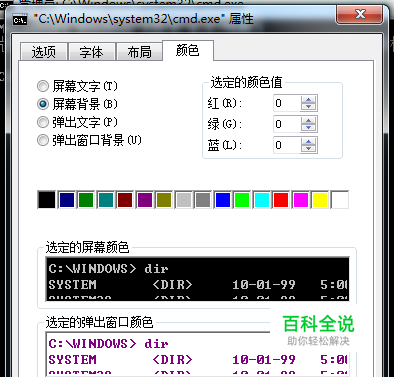394x377 pixels.
Task: Pick the dark gray swatch
Action: pyautogui.click(x=203, y=200)
